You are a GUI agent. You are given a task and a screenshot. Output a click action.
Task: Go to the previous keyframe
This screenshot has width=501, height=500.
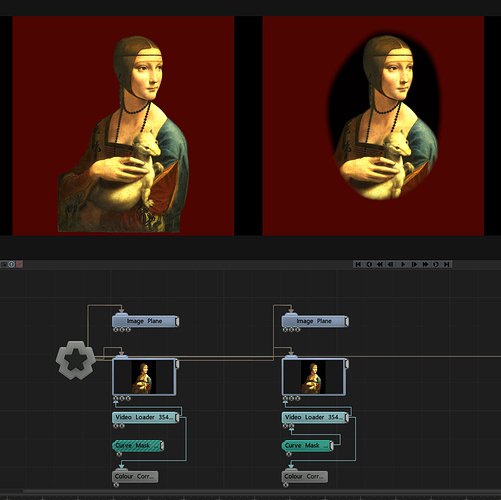(369, 264)
